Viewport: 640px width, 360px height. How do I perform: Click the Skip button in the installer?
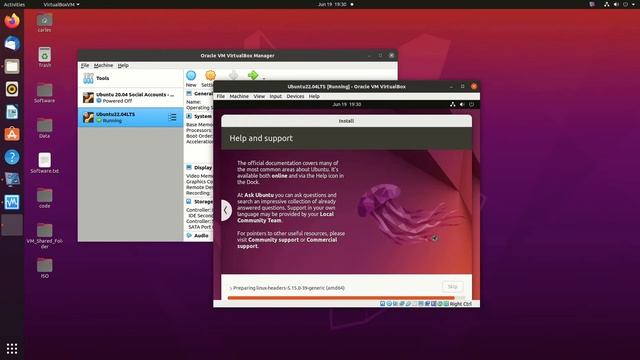(452, 287)
